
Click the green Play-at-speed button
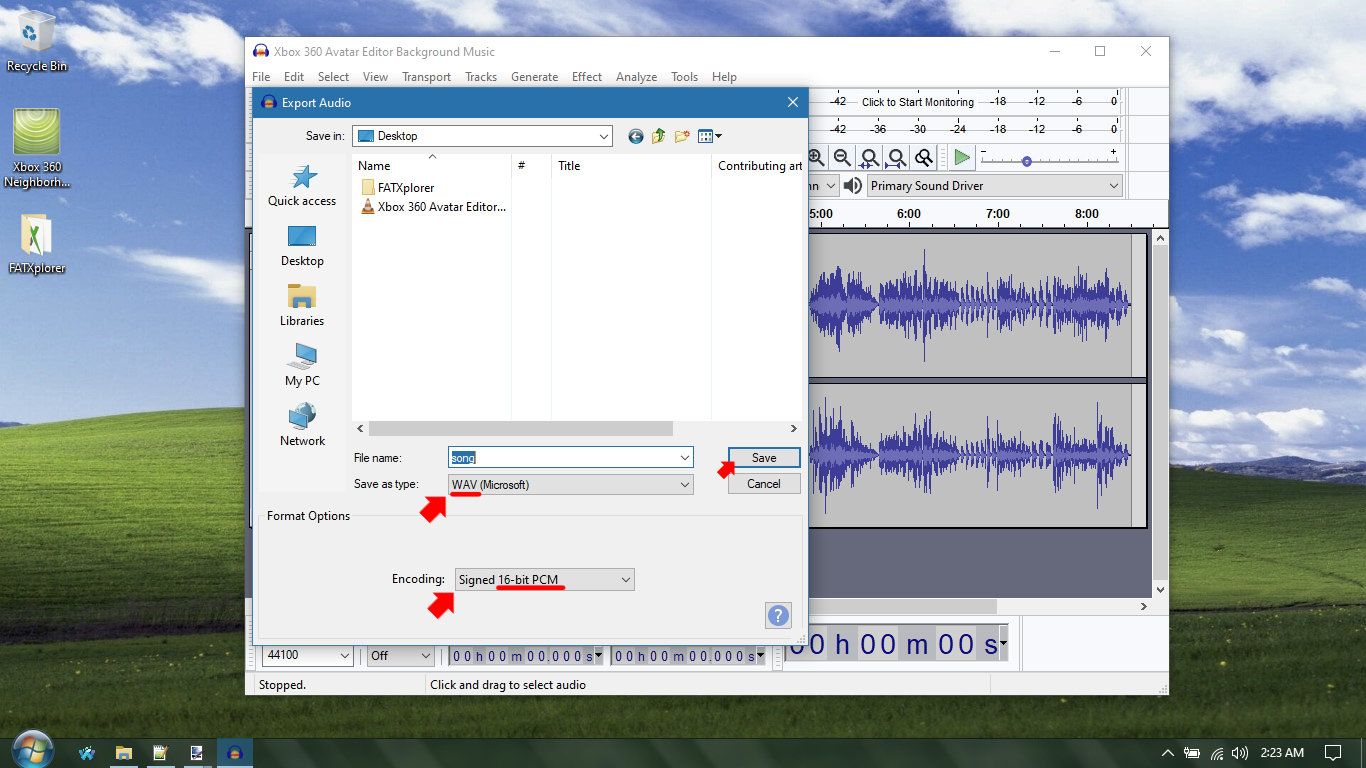961,158
